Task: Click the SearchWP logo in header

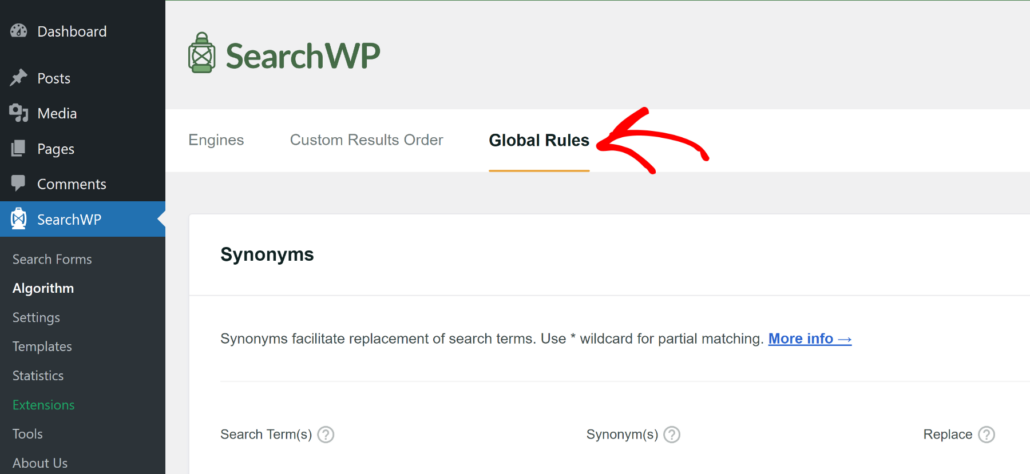Action: 284,54
